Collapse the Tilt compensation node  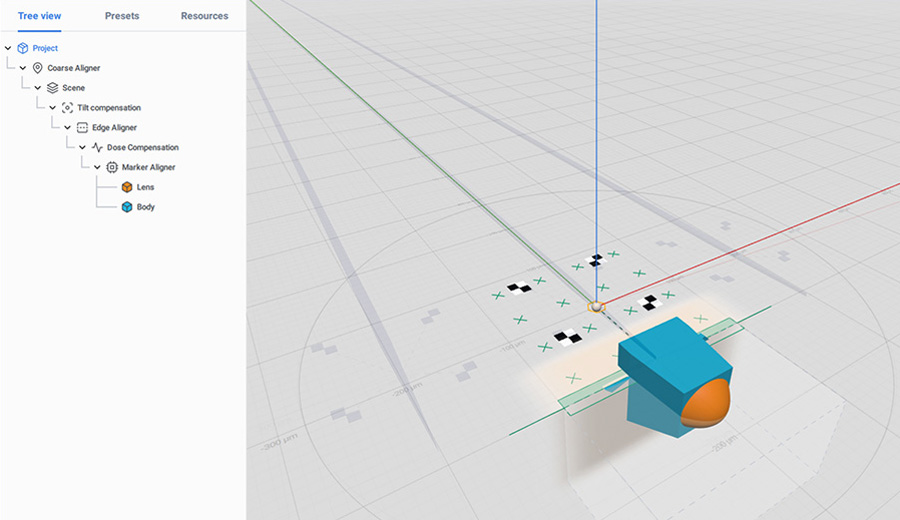[53, 108]
